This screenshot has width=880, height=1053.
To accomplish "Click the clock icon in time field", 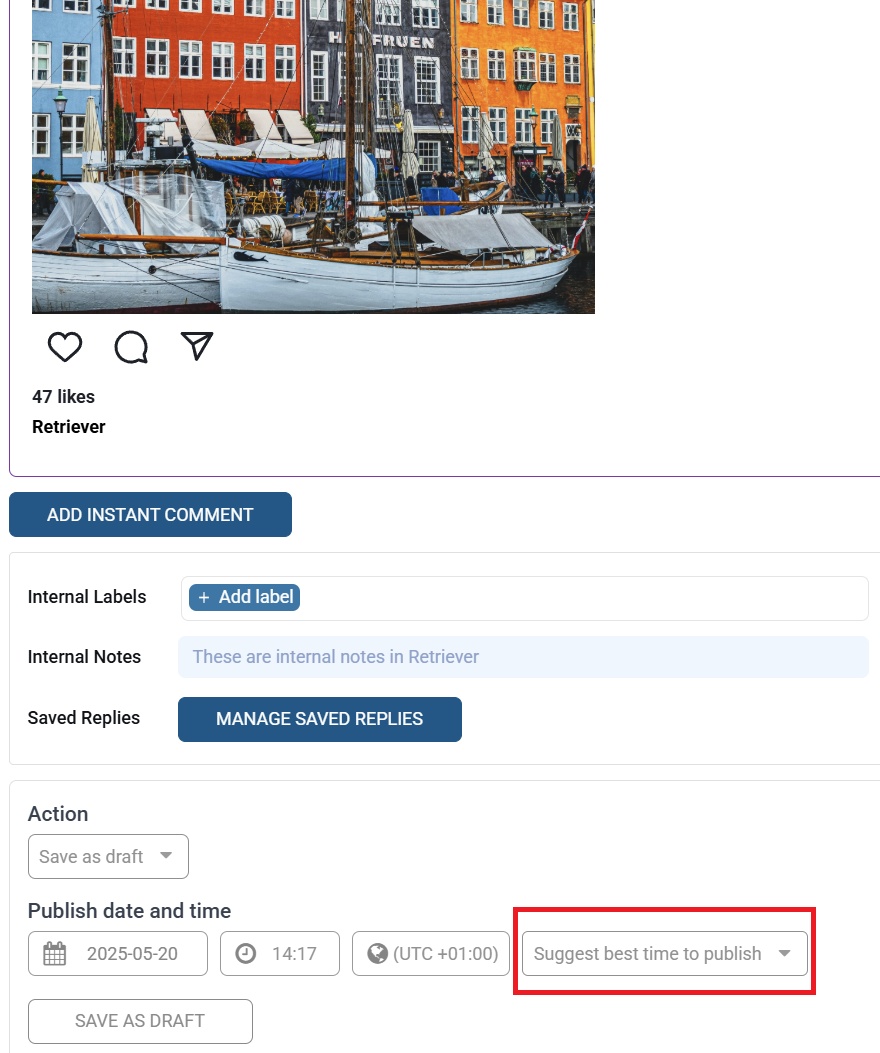I will (x=246, y=954).
